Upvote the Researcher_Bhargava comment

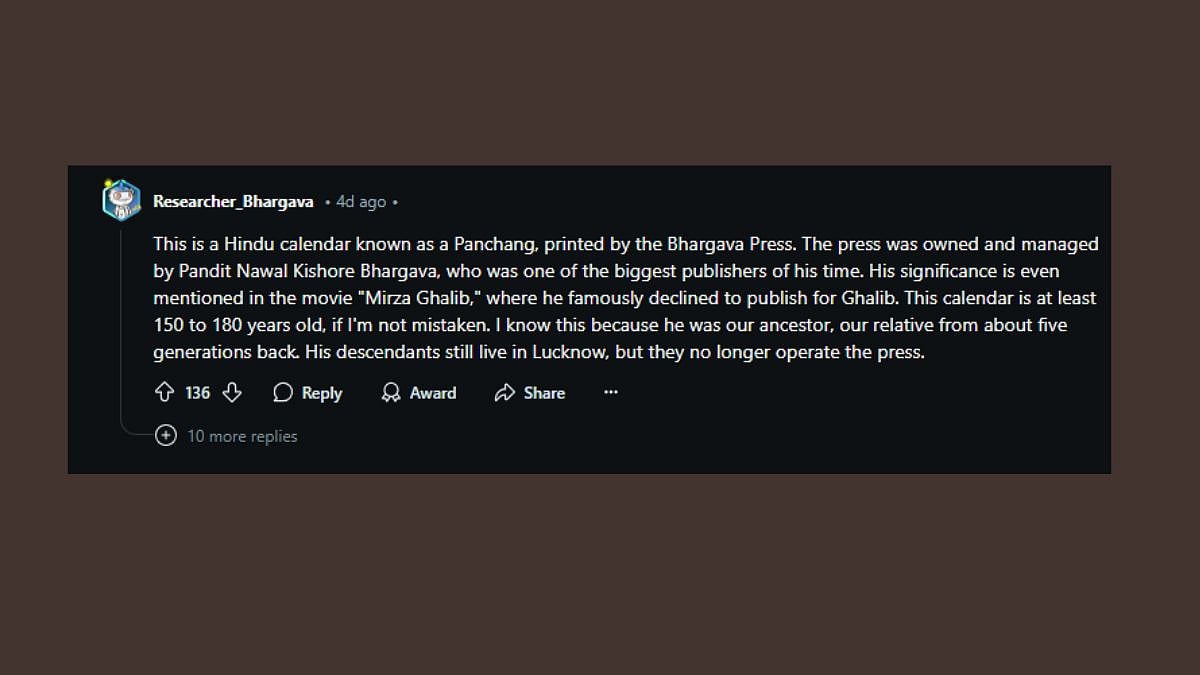coord(165,393)
